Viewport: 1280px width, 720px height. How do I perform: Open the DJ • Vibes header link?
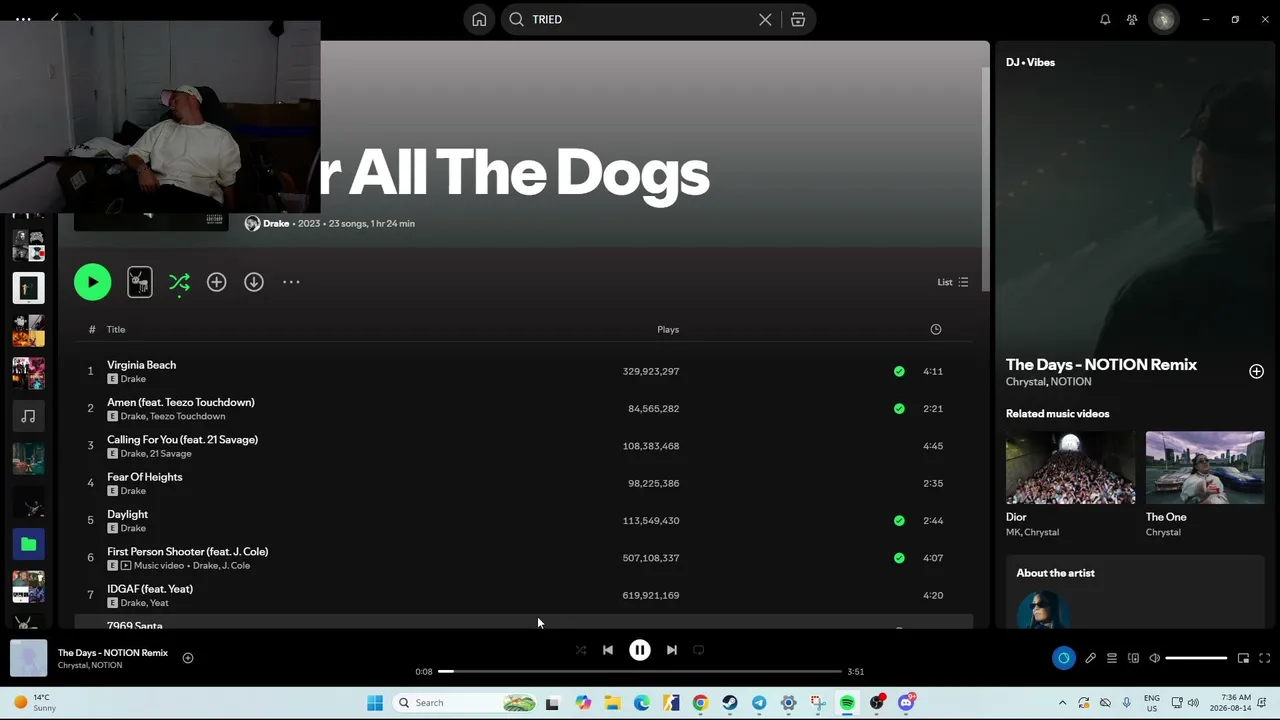click(x=1030, y=62)
